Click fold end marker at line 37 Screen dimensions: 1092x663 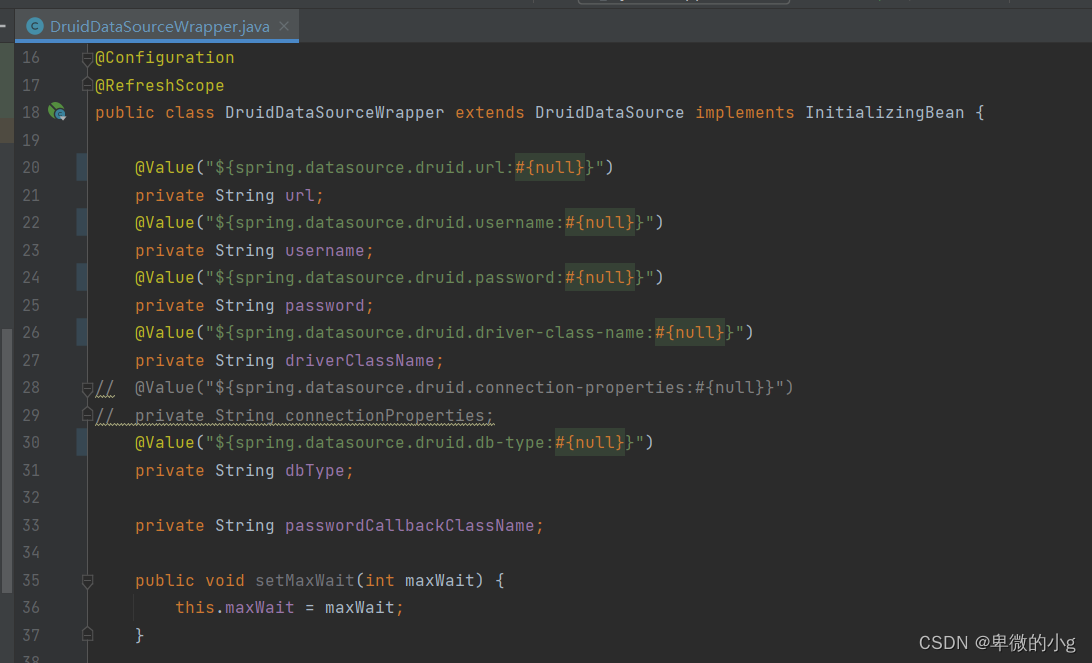point(87,634)
